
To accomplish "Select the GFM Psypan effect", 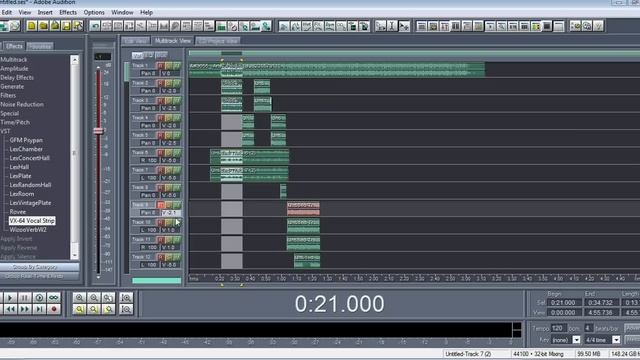I will pos(26,140).
